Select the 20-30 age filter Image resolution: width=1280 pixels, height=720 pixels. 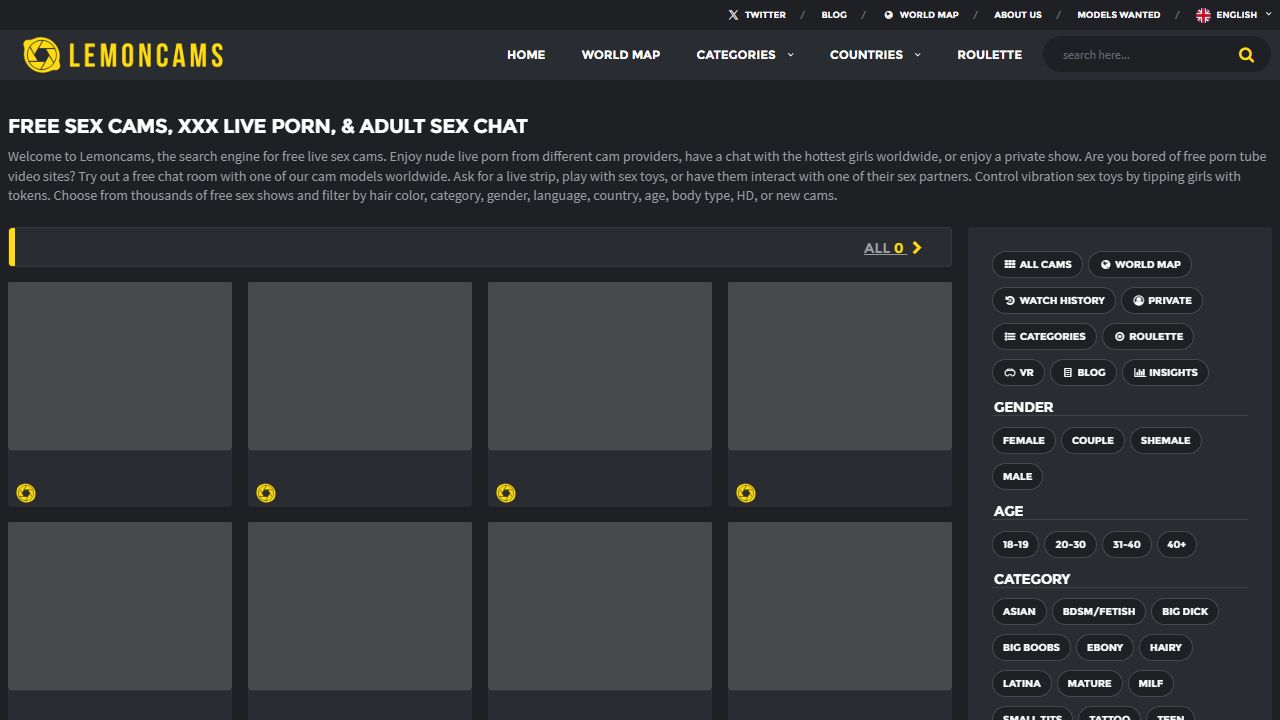(x=1070, y=545)
